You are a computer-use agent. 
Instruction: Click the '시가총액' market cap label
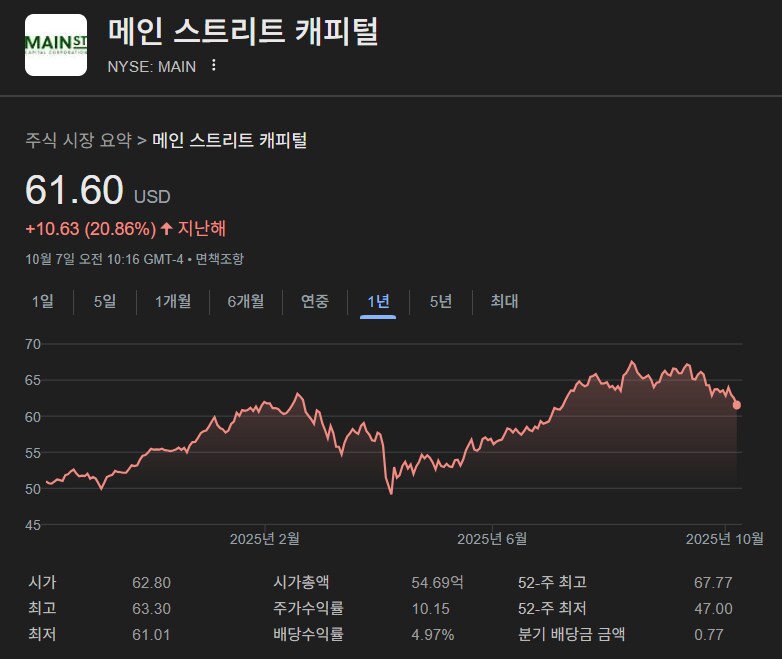click(x=301, y=582)
